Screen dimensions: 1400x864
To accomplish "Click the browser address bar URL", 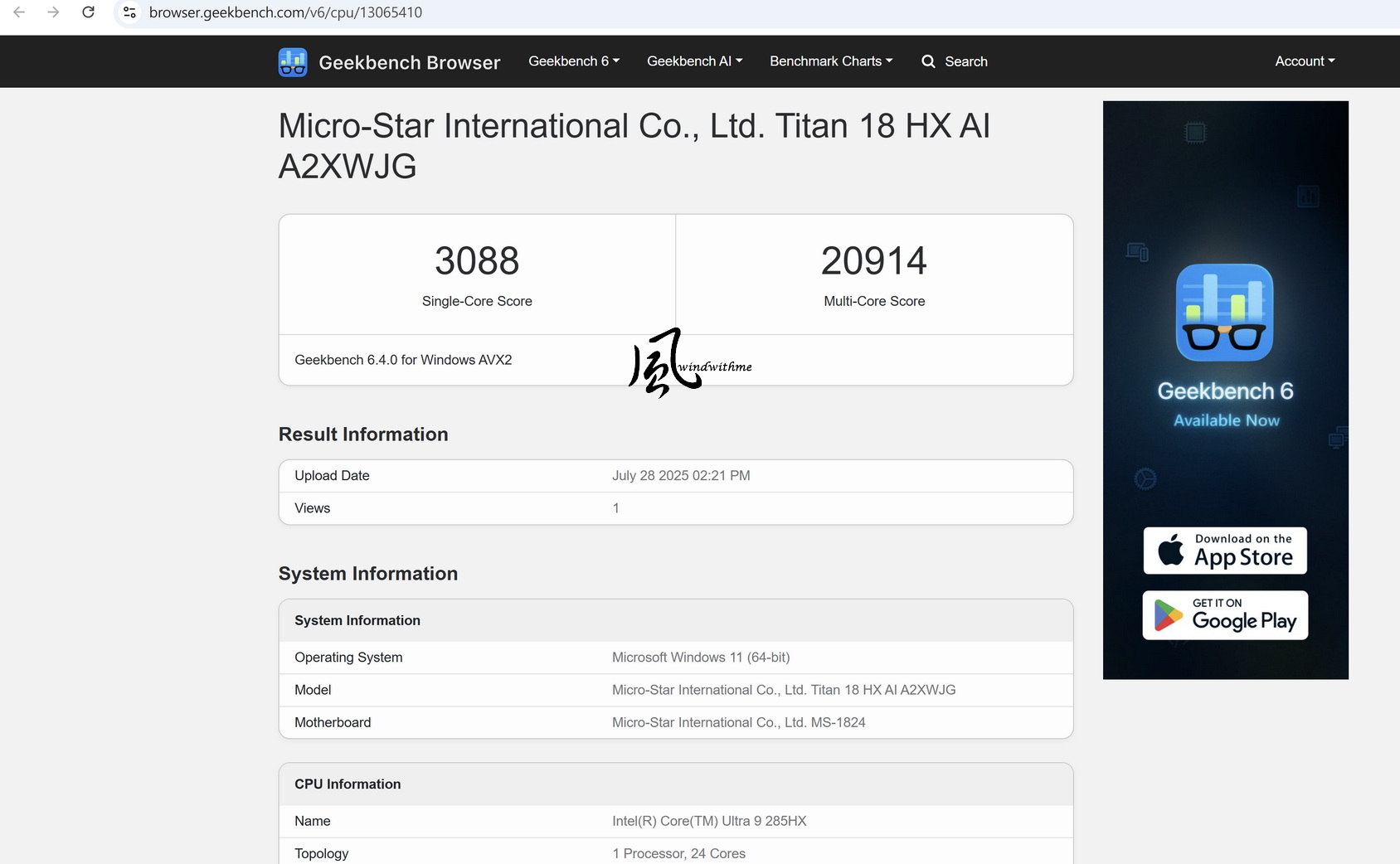I will point(285,12).
